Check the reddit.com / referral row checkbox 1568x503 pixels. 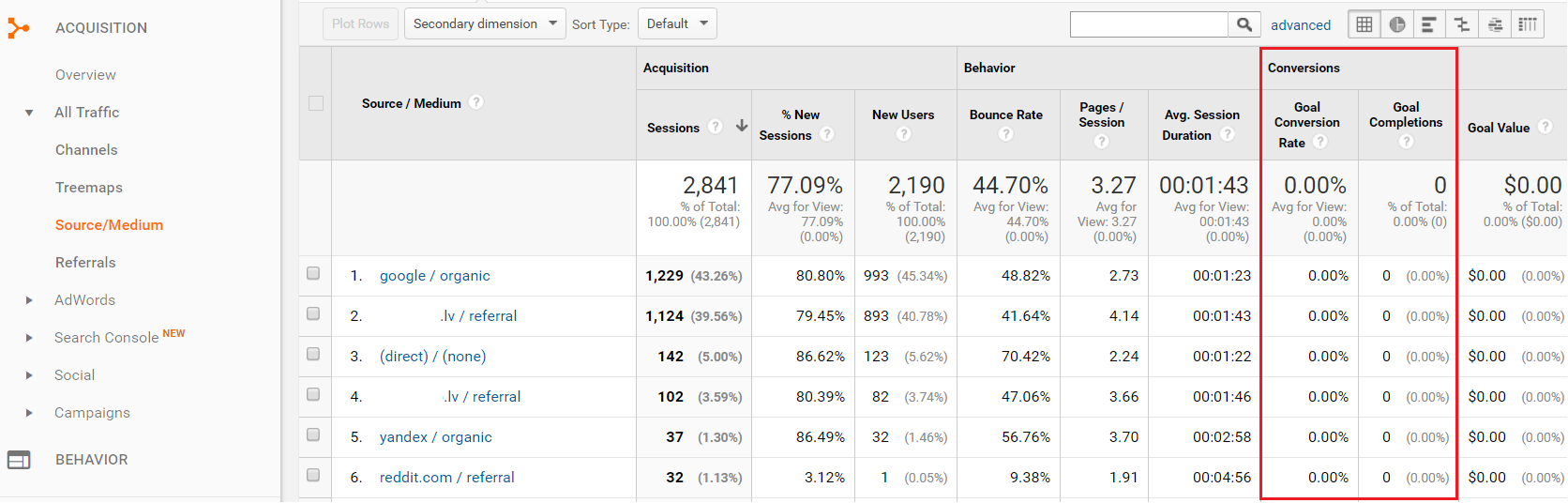point(313,475)
